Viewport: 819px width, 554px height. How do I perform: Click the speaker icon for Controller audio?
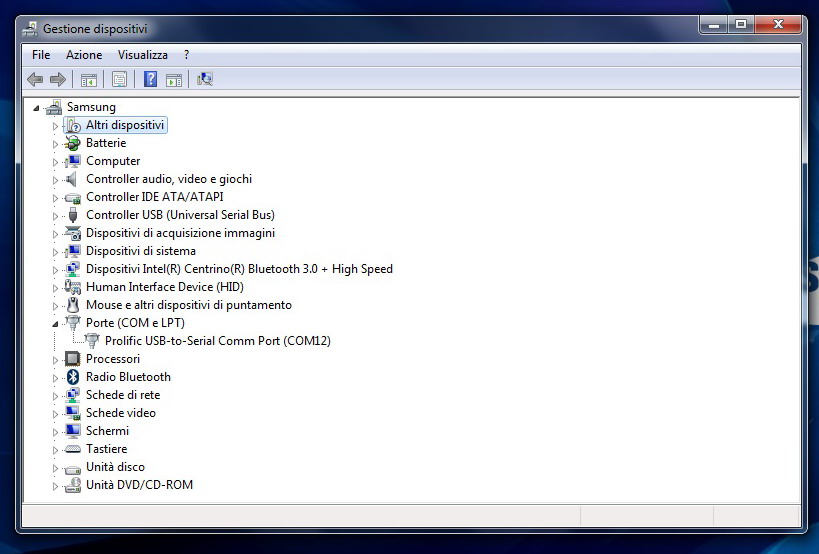(x=72, y=179)
